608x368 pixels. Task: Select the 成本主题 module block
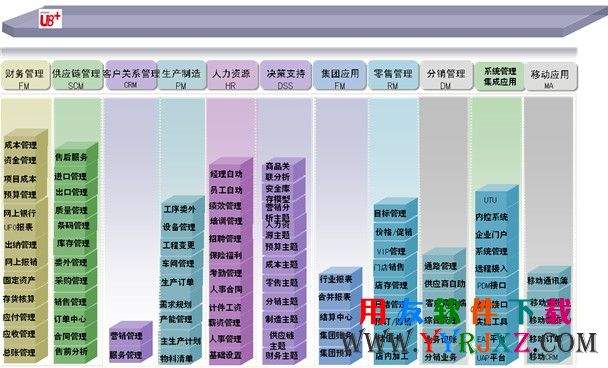282,264
